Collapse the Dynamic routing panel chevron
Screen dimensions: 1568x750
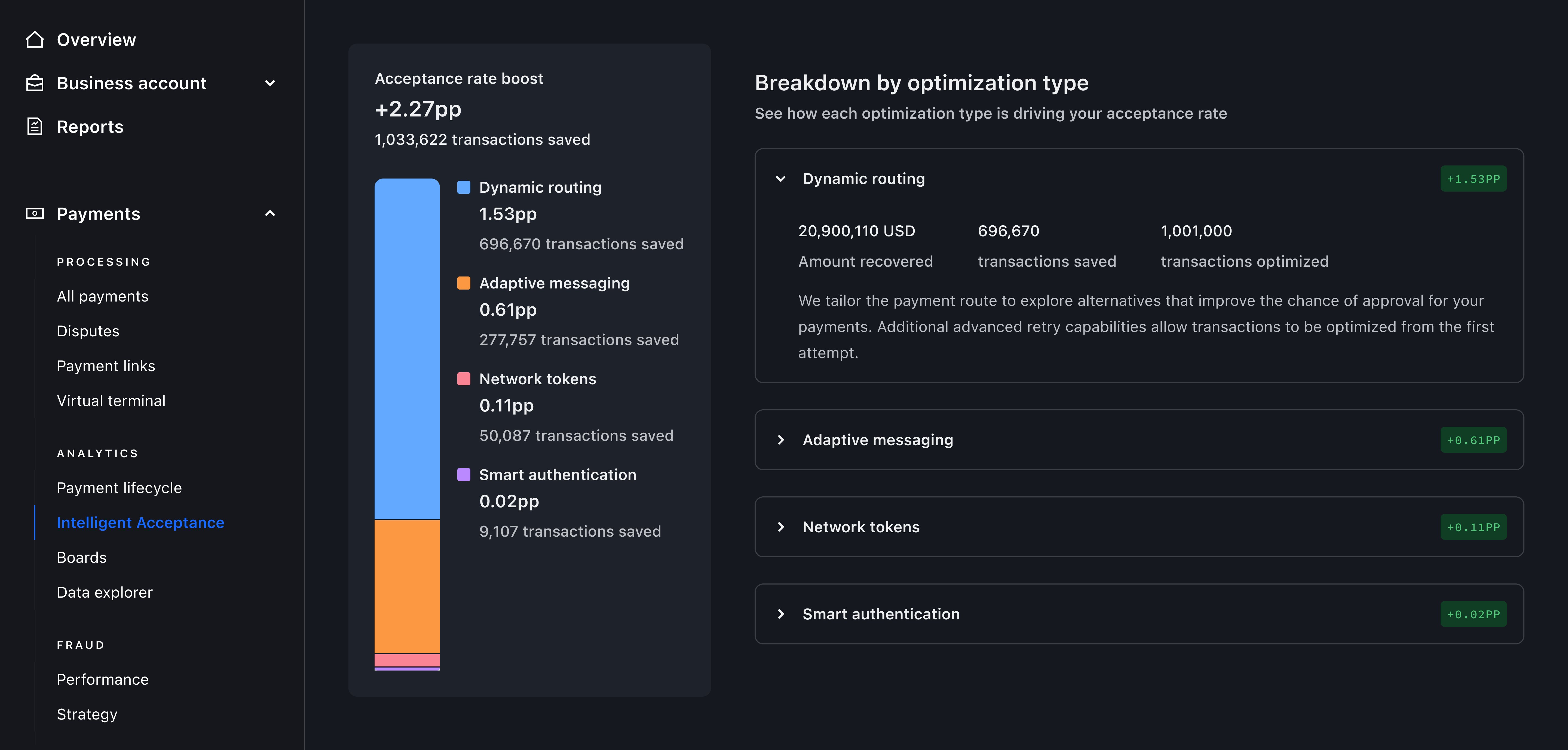(x=781, y=179)
